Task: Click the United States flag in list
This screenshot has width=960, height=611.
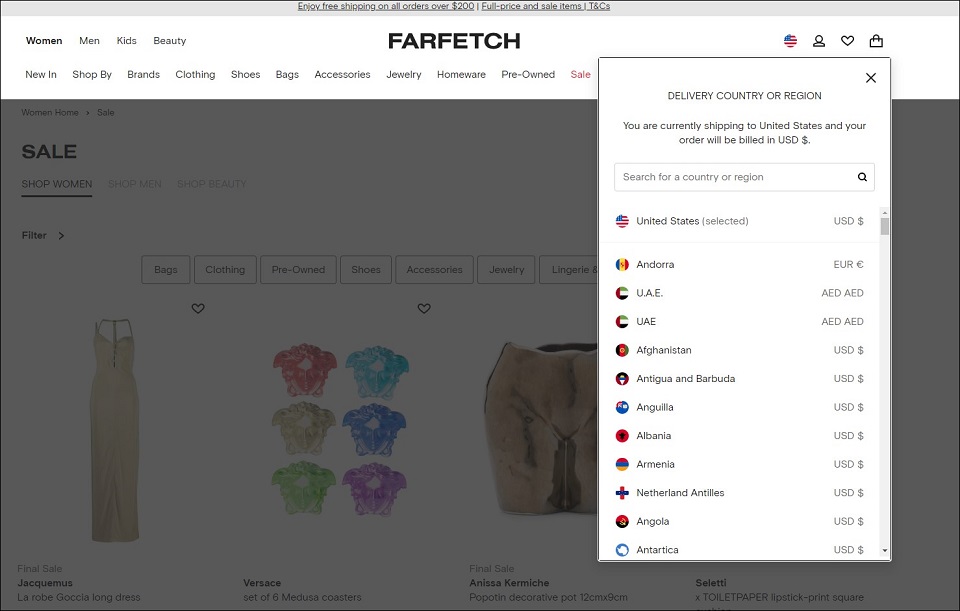Action: 622,221
